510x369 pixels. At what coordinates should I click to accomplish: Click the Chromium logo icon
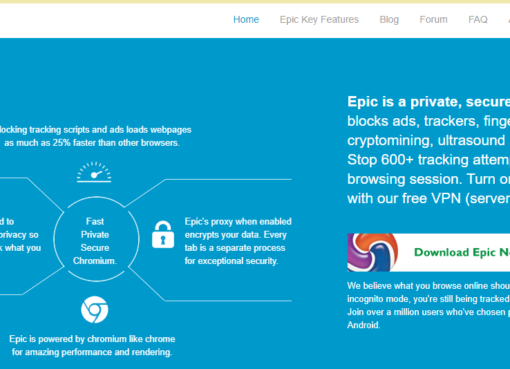95,310
